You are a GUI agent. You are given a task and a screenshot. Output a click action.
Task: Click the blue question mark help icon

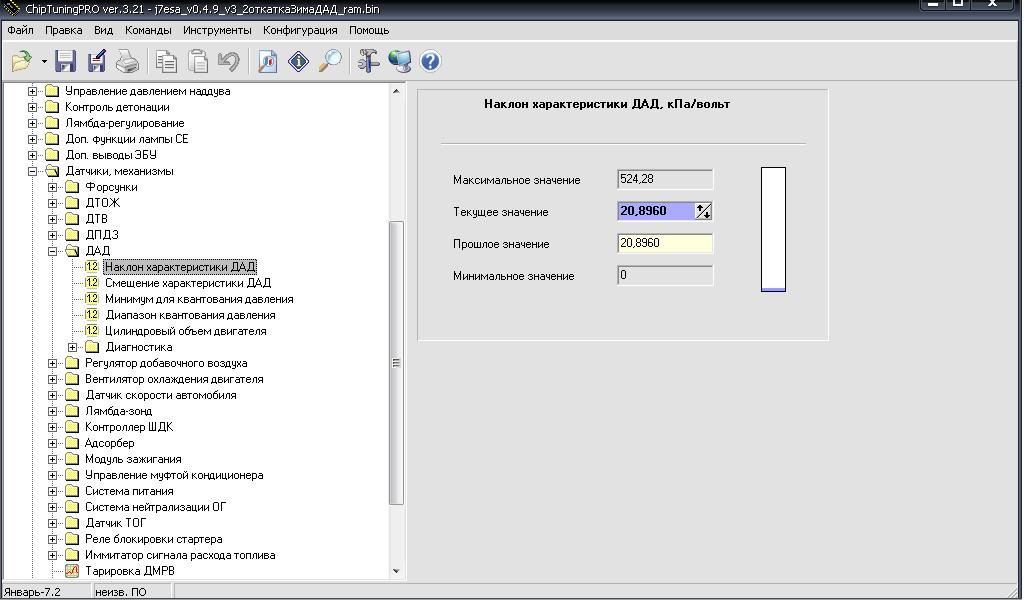(430, 61)
